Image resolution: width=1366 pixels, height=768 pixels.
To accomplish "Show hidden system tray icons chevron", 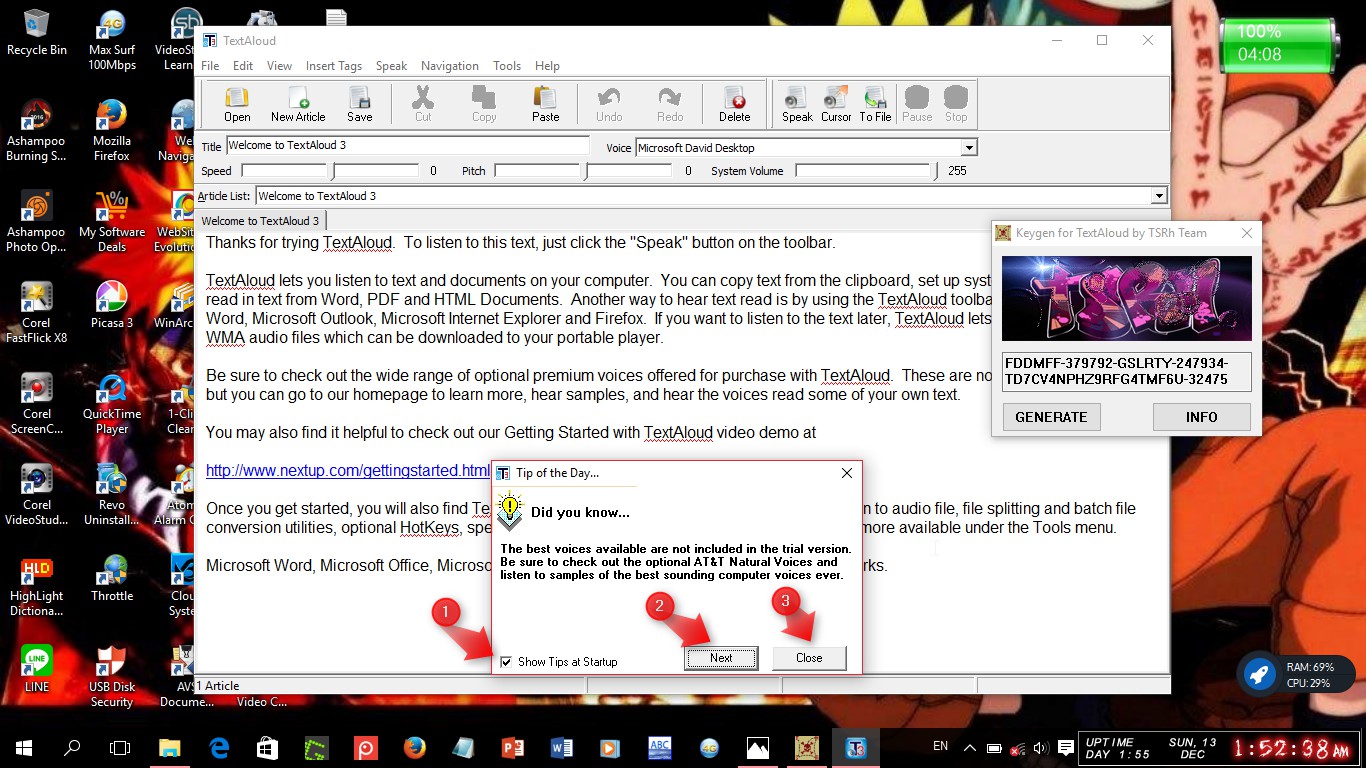I will pyautogui.click(x=970, y=747).
